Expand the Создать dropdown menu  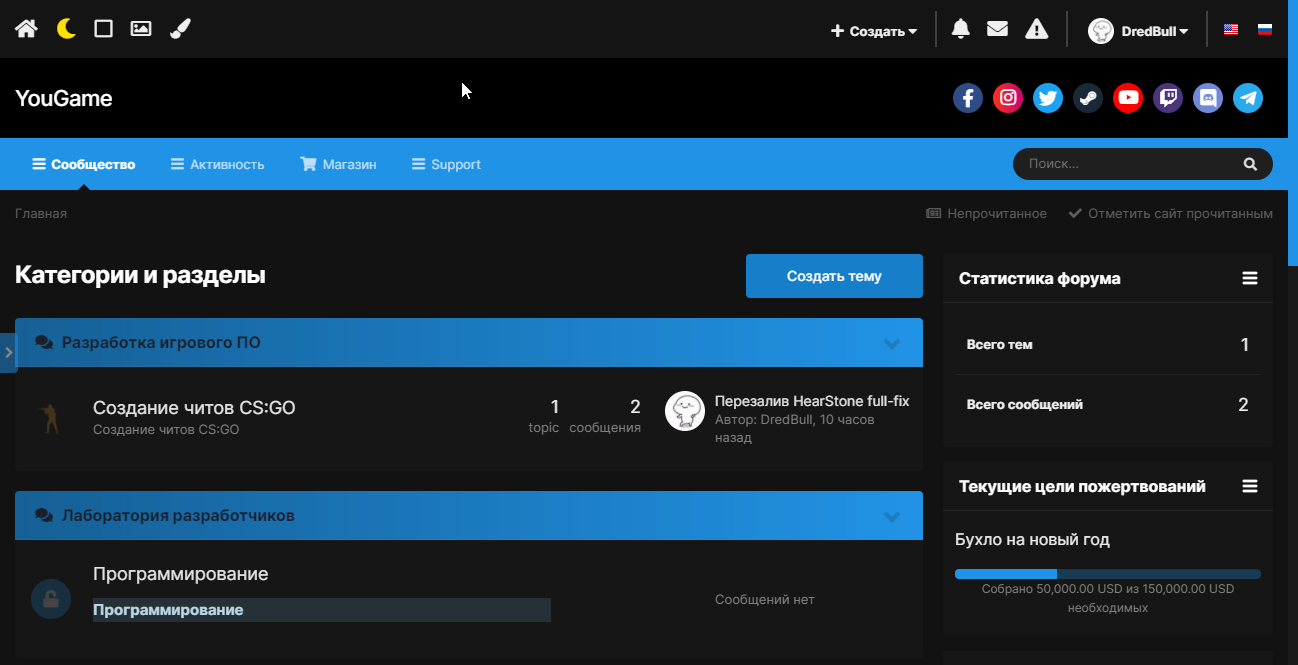coord(874,31)
